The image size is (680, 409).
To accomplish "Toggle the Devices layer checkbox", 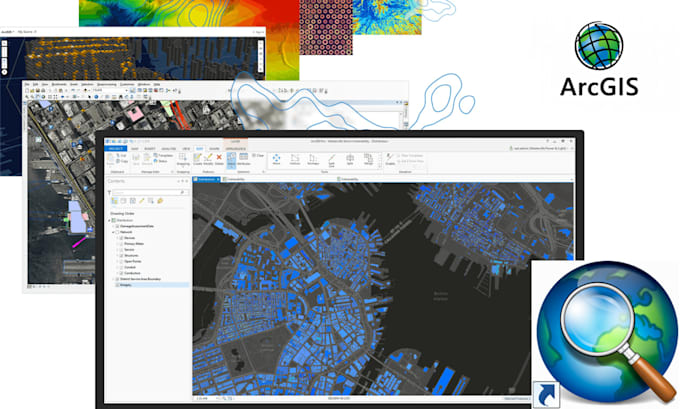I will tap(121, 238).
